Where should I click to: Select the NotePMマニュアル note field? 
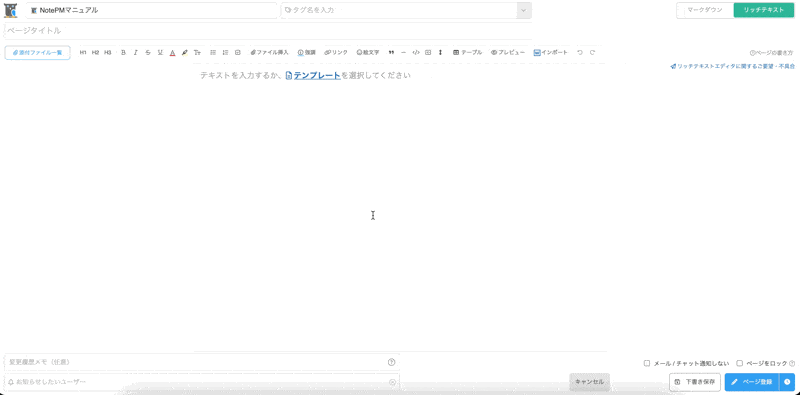click(152, 10)
